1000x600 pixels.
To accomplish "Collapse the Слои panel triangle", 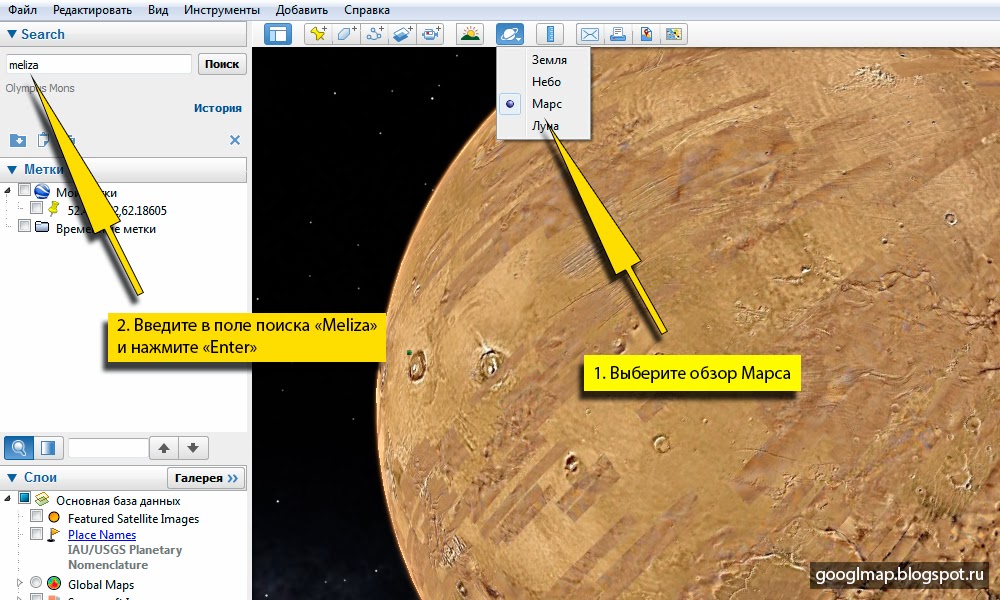I will click(x=11, y=478).
